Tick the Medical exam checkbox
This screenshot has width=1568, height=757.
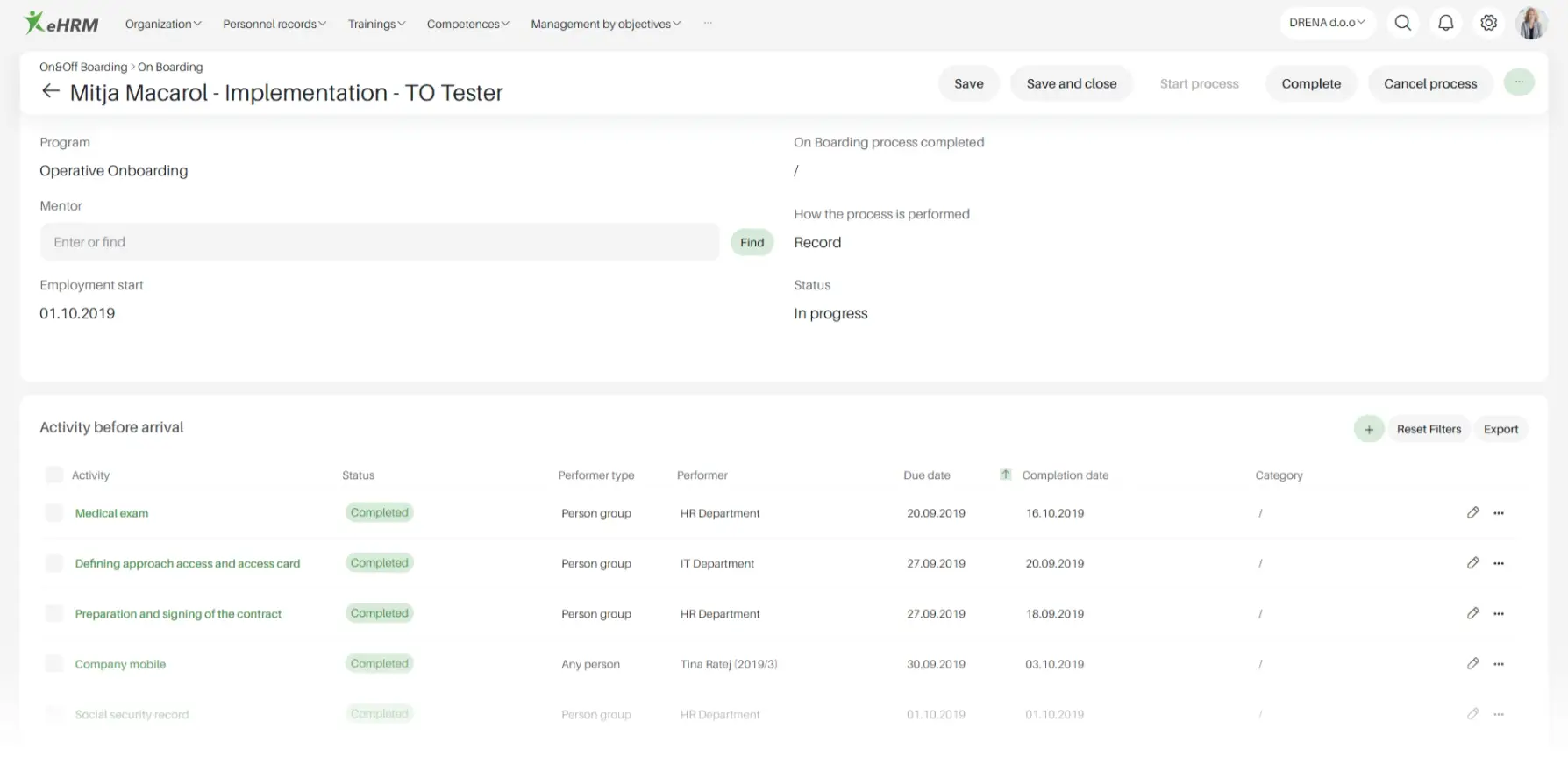point(54,513)
